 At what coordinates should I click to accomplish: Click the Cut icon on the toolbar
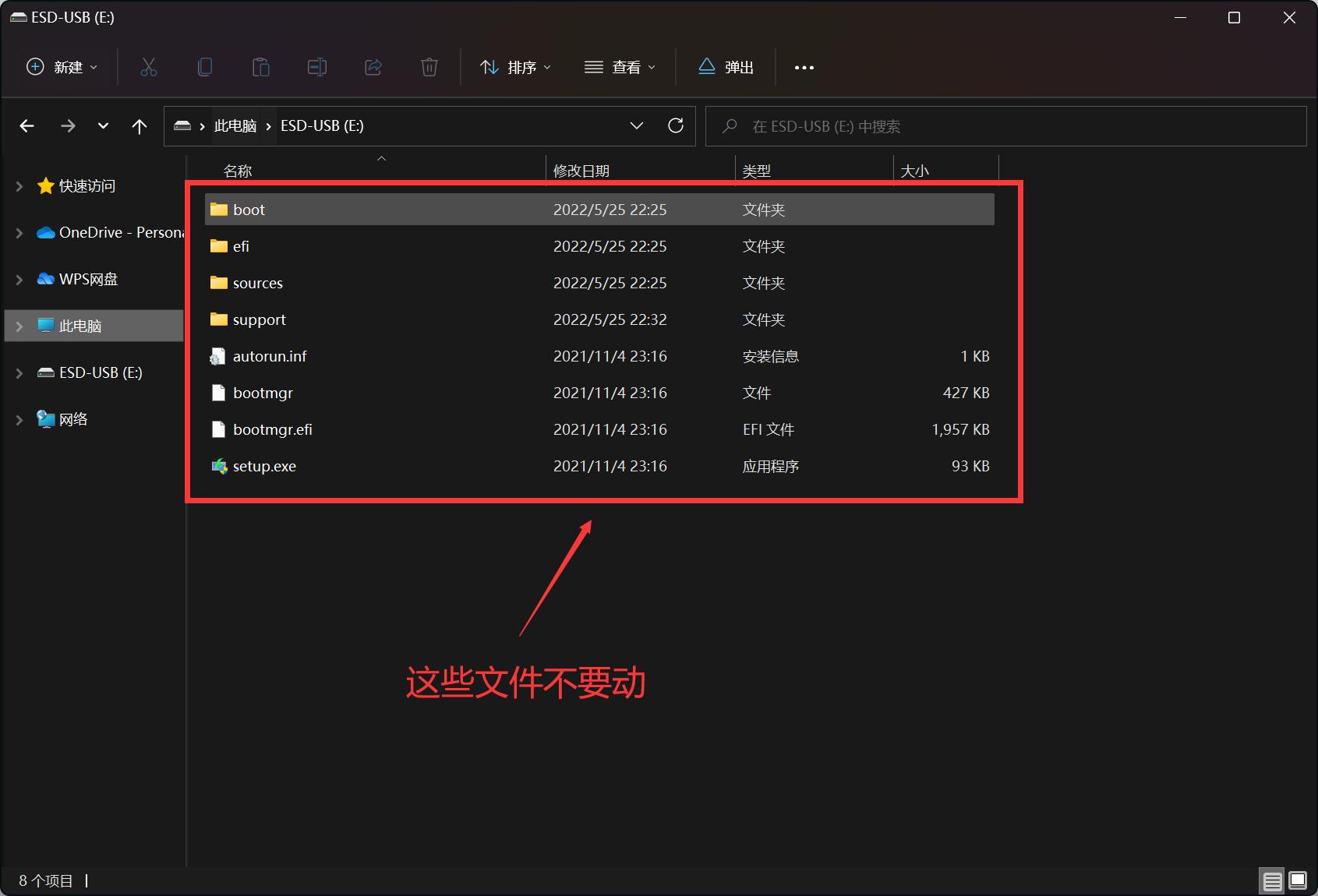pos(148,67)
